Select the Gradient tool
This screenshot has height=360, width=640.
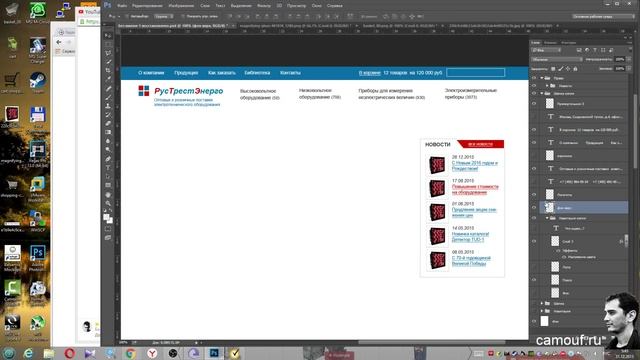(x=108, y=132)
